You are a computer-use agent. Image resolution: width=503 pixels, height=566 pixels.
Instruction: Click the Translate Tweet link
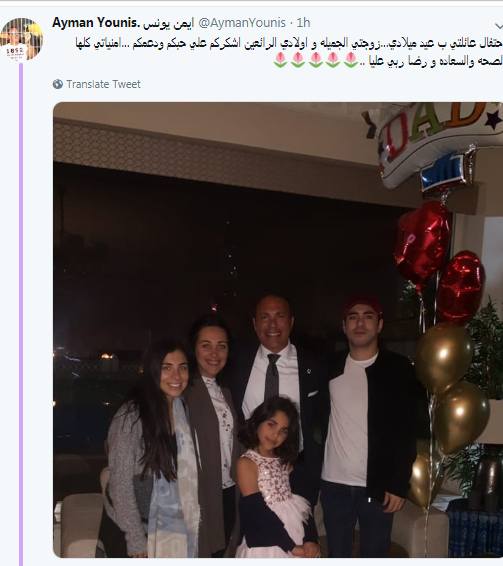pos(103,84)
